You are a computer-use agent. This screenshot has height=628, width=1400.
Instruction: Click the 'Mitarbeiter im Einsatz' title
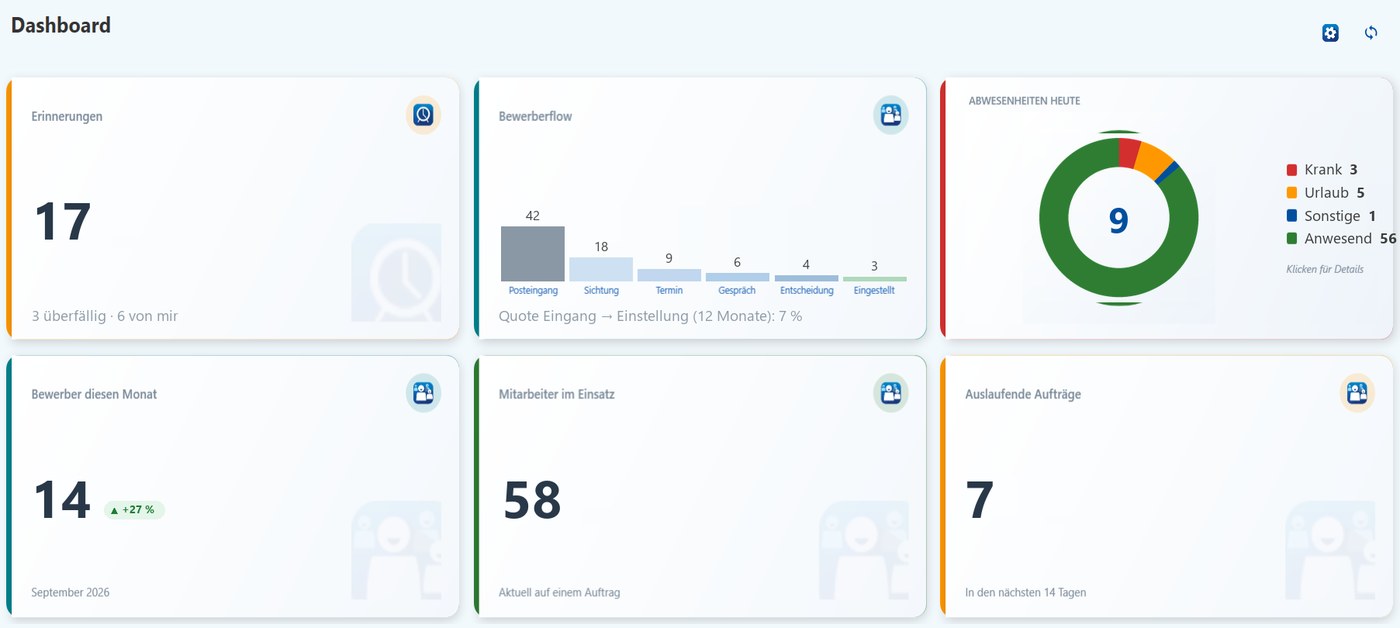tap(557, 394)
